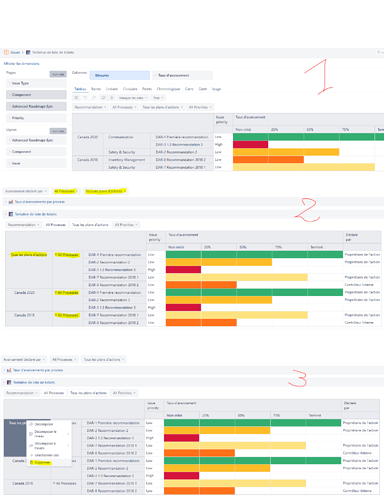This screenshot has width=384, height=500.
Task: Switch to the Barres chart tab
Action: tap(96, 89)
